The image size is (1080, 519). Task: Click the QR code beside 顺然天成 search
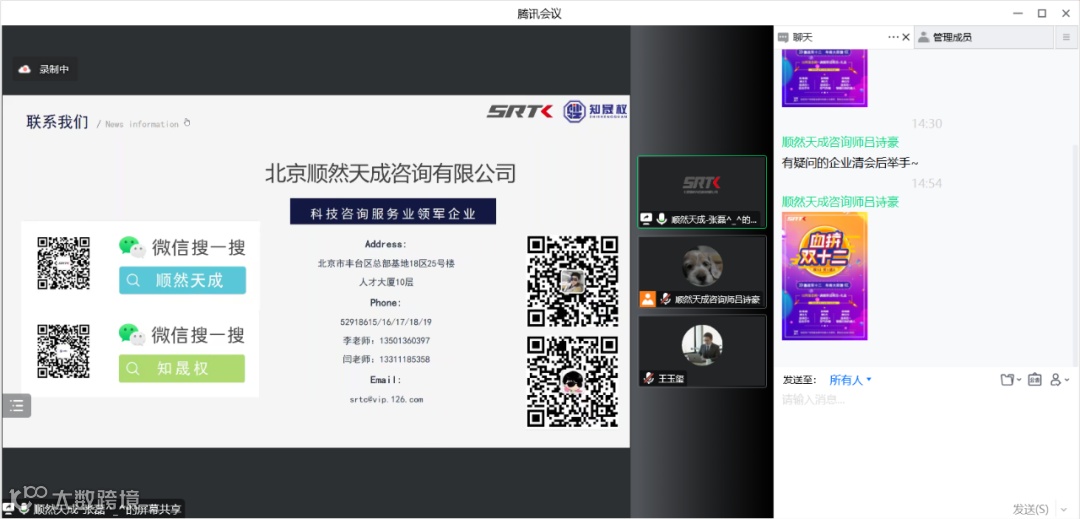pyautogui.click(x=63, y=264)
